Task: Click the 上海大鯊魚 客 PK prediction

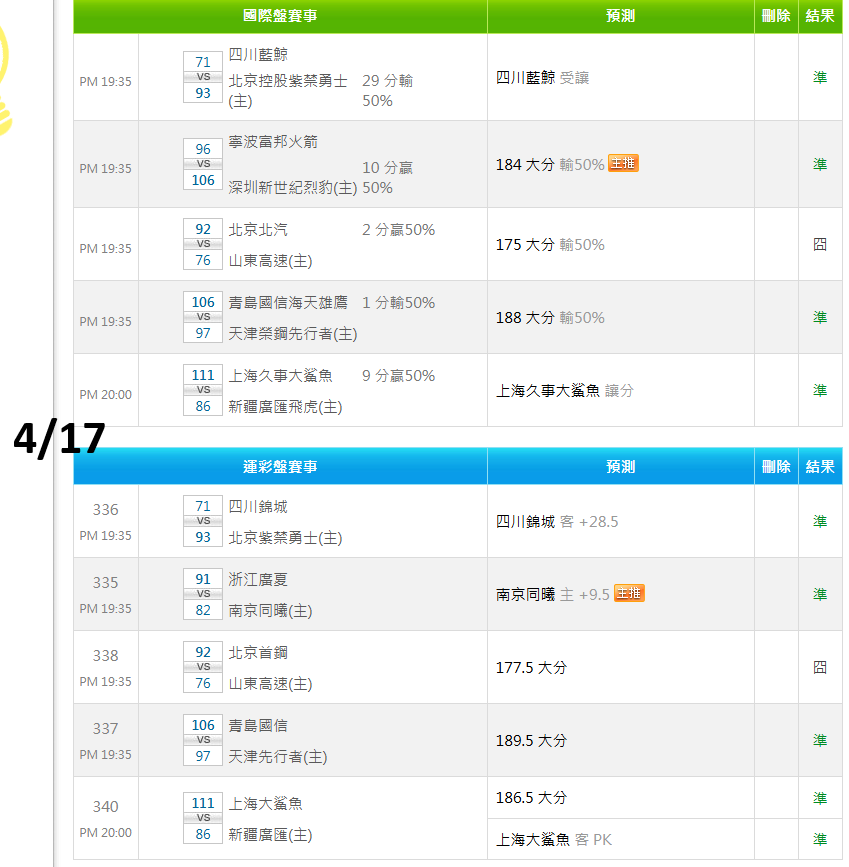Action: 554,839
